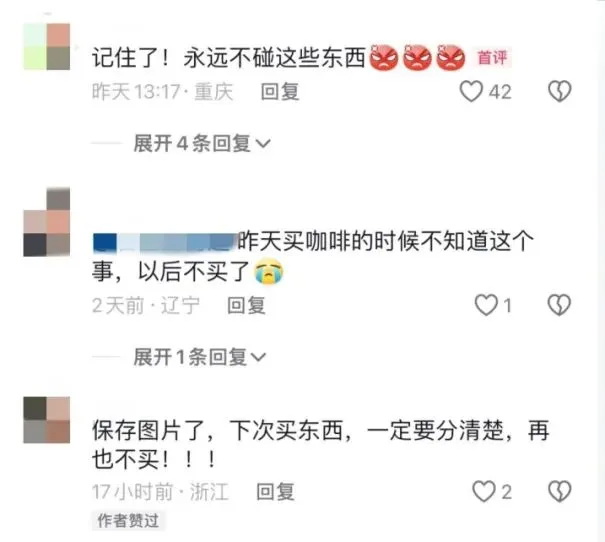This screenshot has width=605, height=542.
Task: Tap the 首评 first-comment badge
Action: pyautogui.click(x=492, y=58)
